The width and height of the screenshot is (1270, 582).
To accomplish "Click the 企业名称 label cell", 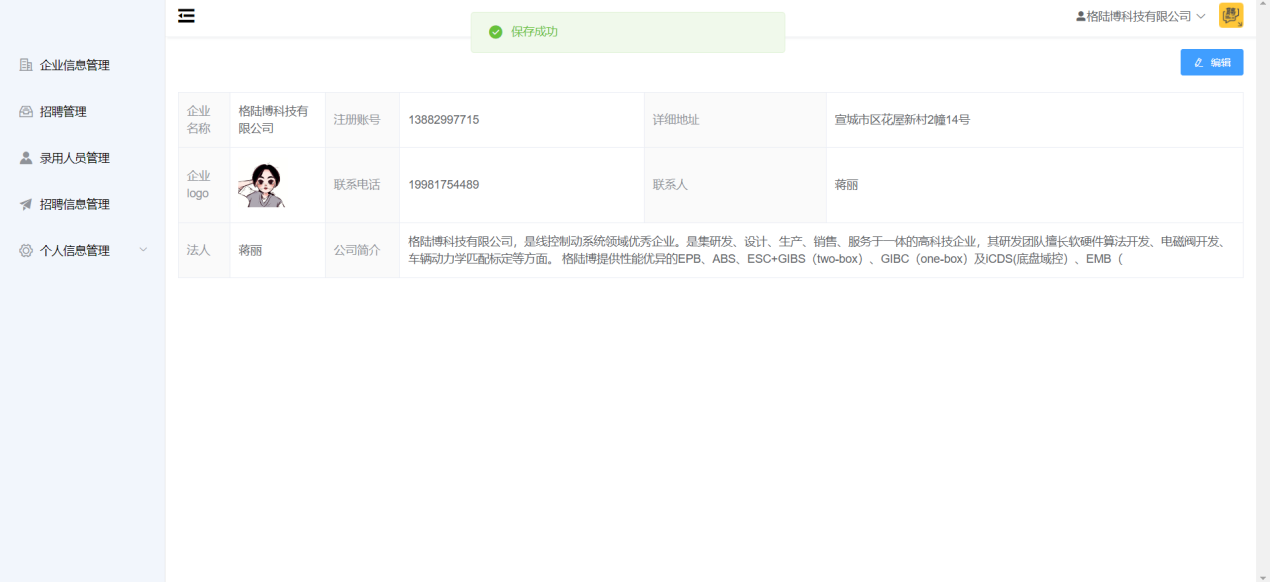I will tap(204, 120).
